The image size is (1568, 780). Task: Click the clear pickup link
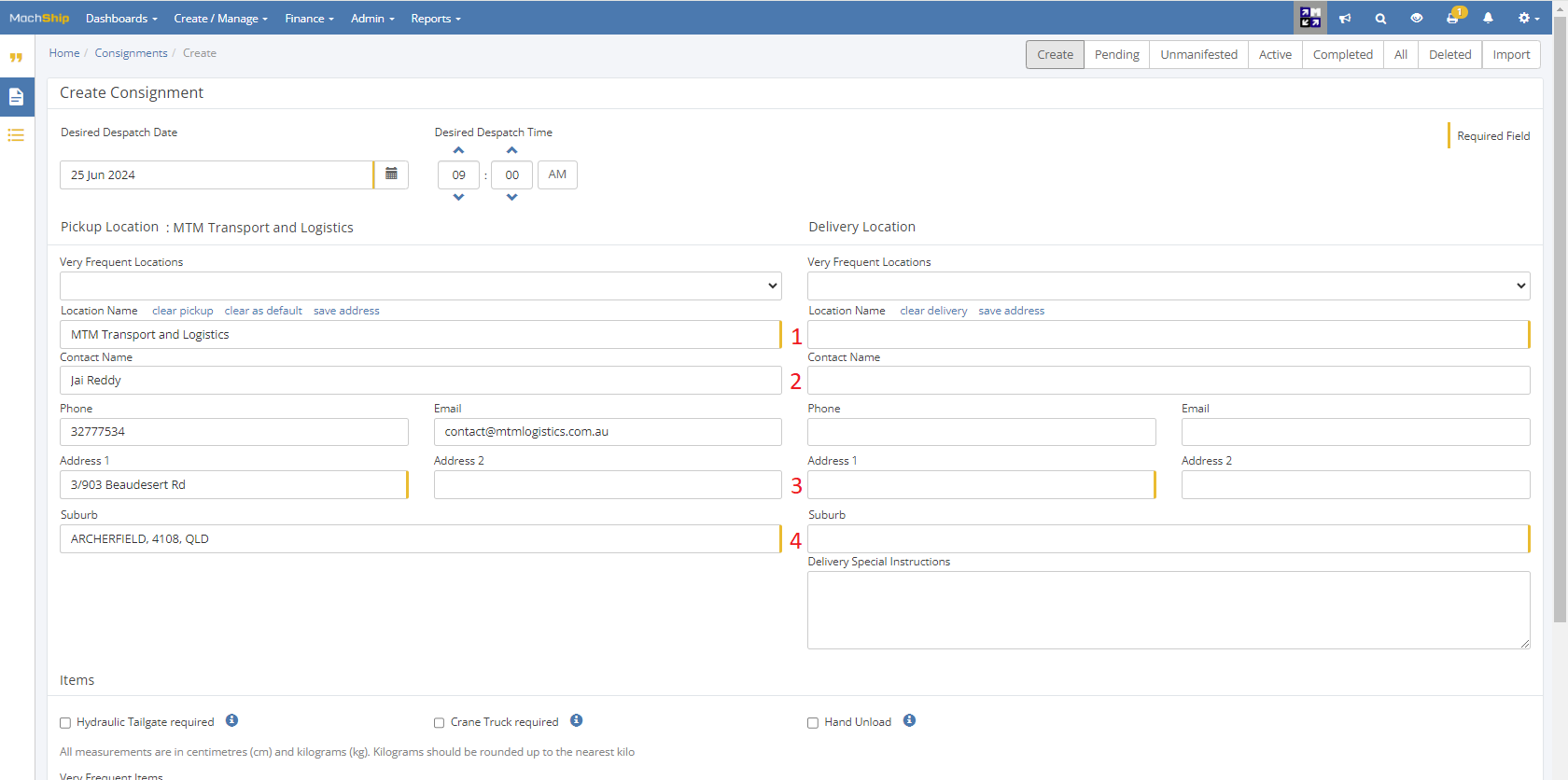(183, 311)
